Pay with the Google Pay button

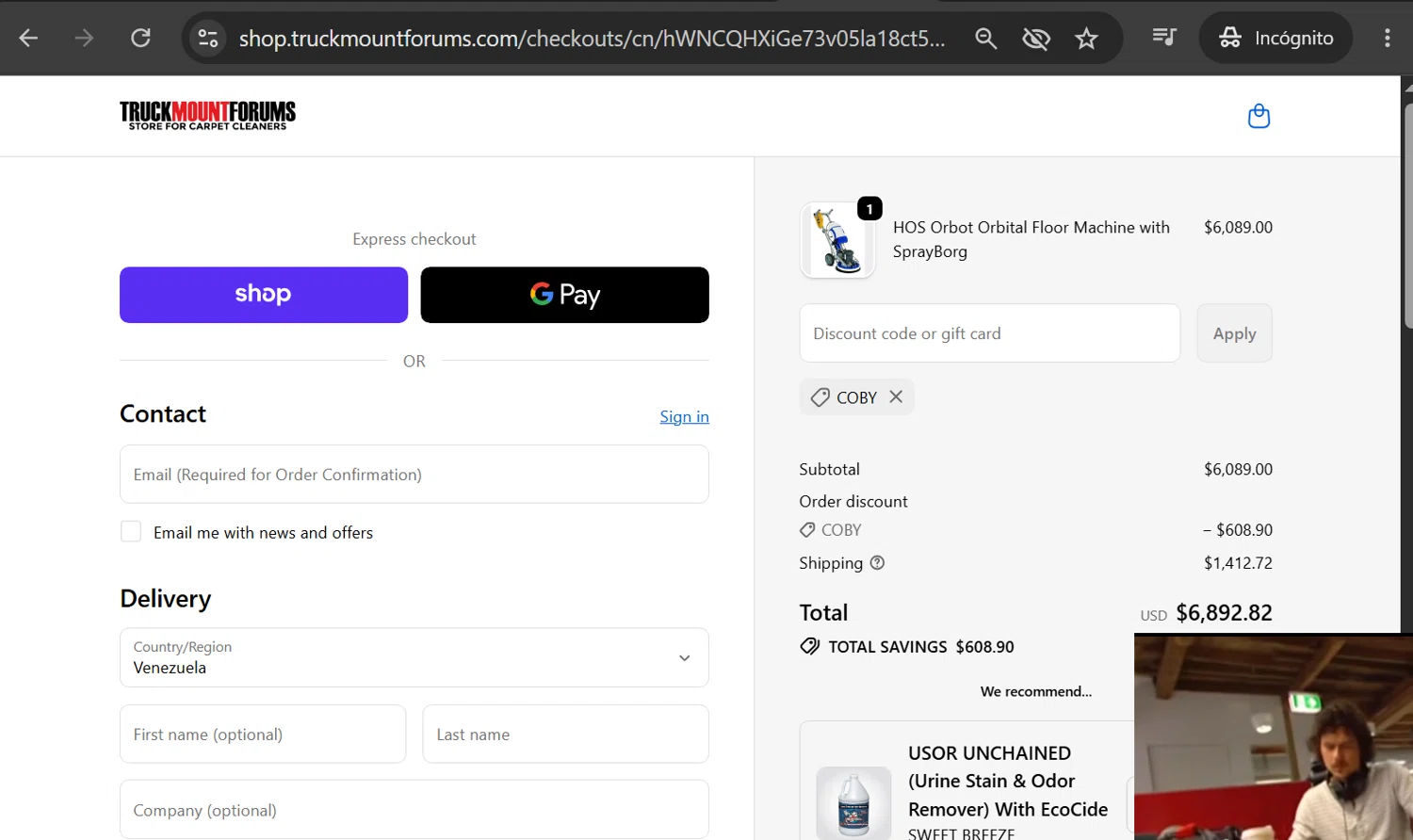(565, 295)
